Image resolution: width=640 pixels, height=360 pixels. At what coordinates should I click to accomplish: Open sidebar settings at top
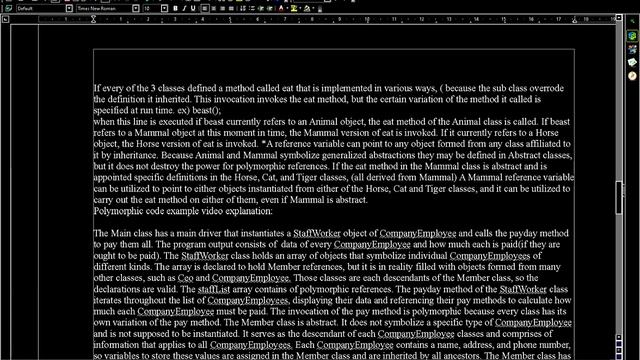pyautogui.click(x=632, y=21)
